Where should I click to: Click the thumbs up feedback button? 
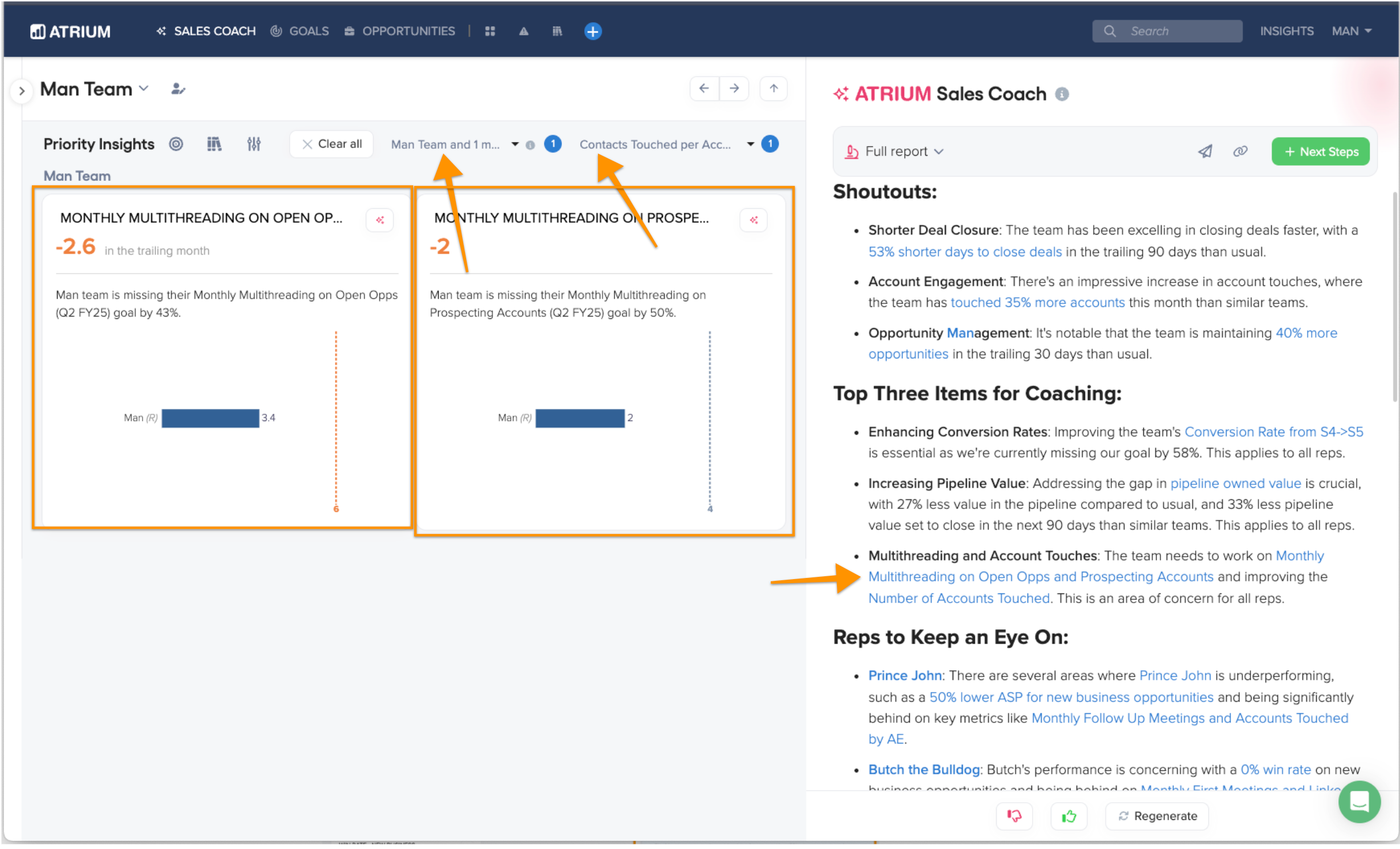point(1069,815)
